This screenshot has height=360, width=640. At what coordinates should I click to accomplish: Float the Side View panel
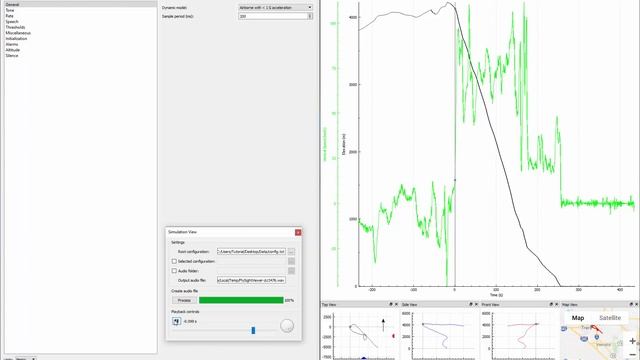coord(471,304)
